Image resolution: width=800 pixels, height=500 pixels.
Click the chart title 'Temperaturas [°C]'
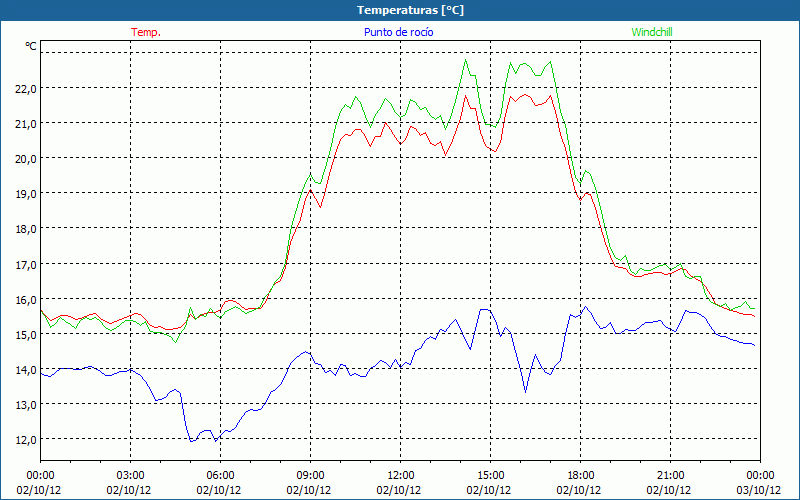point(410,10)
